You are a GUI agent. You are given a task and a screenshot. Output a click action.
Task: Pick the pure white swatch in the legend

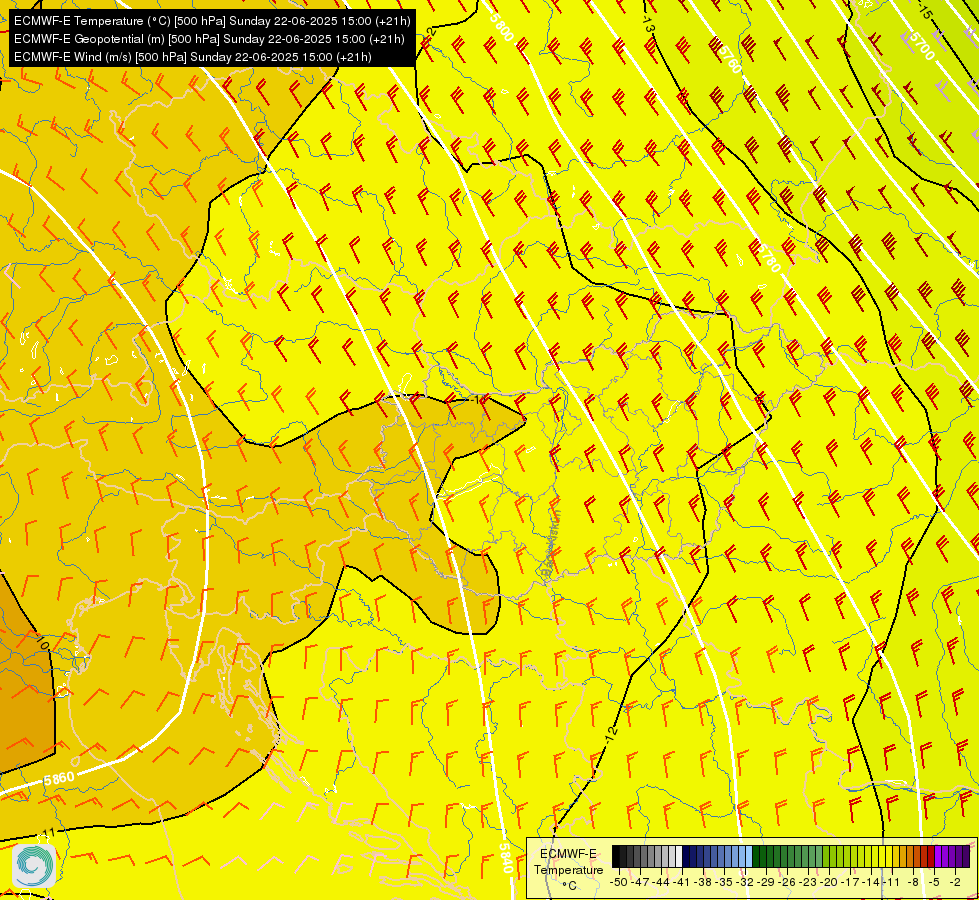[679, 856]
